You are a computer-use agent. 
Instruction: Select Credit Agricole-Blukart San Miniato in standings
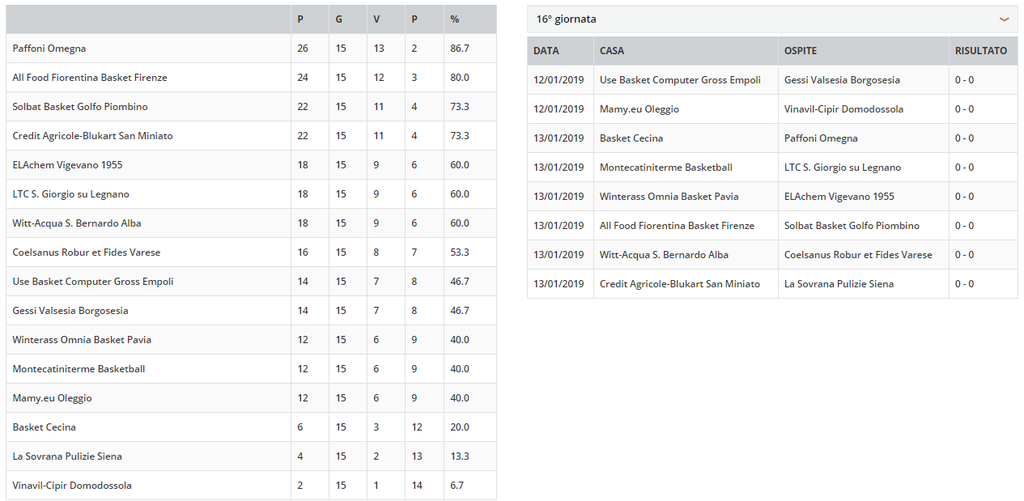pyautogui.click(x=93, y=136)
